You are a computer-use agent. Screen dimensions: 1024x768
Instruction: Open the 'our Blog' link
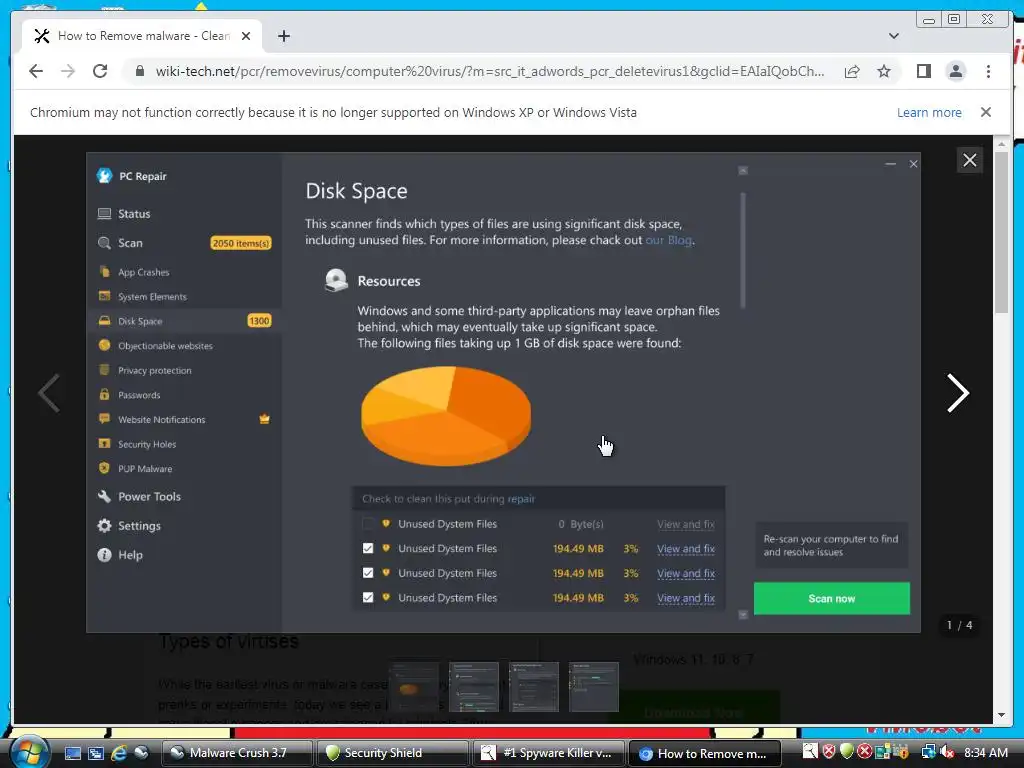669,240
